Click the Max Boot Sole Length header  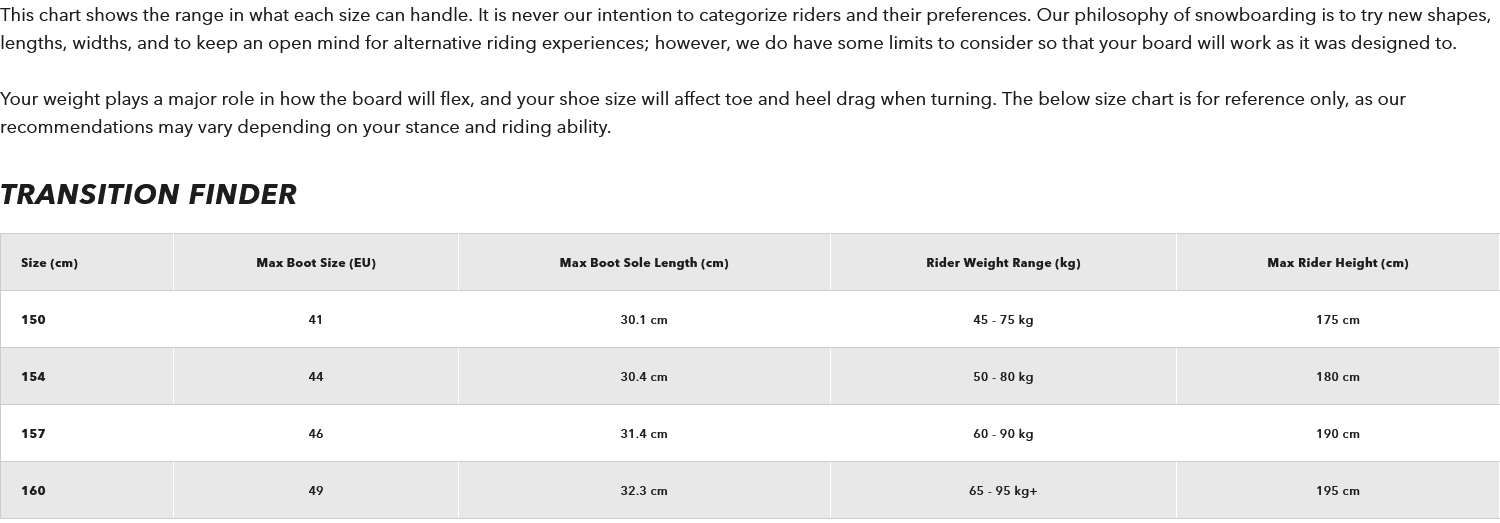coord(644,263)
